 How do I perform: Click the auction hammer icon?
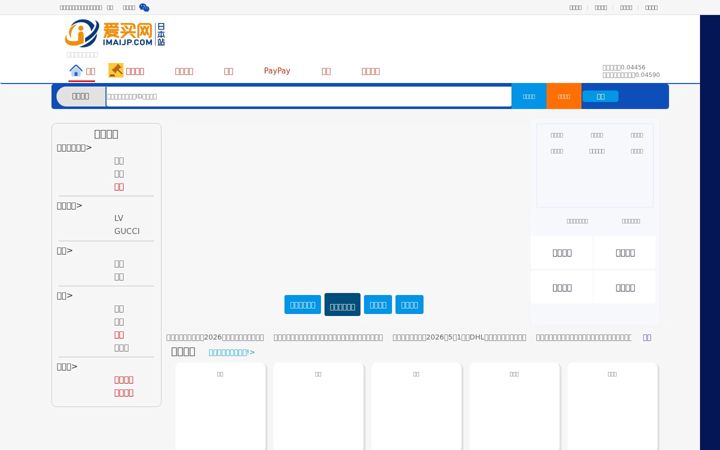click(116, 70)
